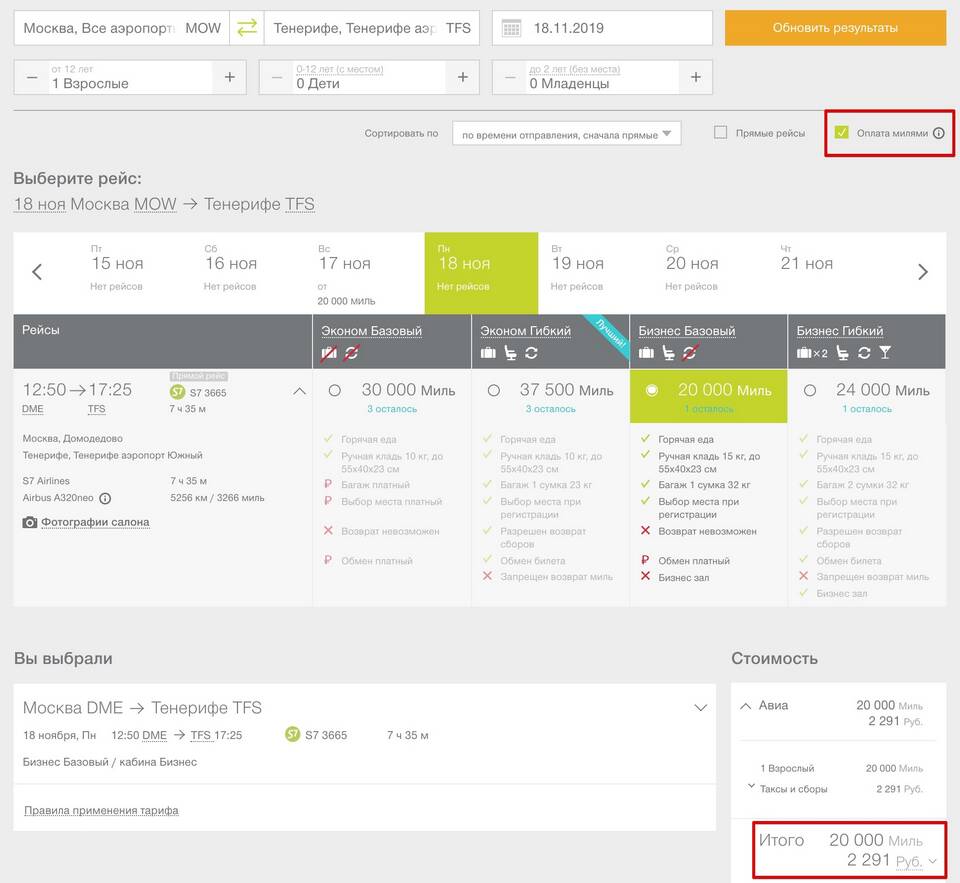This screenshot has height=883, width=960.
Task: Click info icon next to Оплата милями
Action: [938, 133]
